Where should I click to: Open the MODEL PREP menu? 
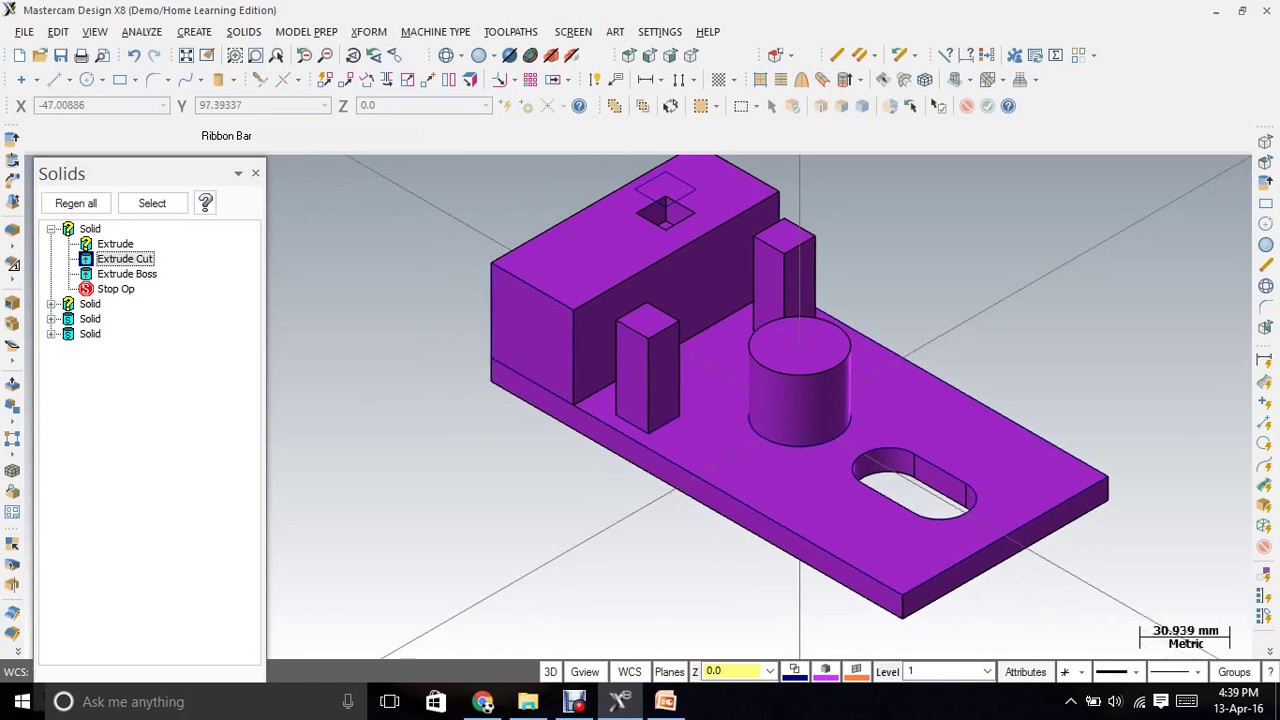tap(306, 32)
